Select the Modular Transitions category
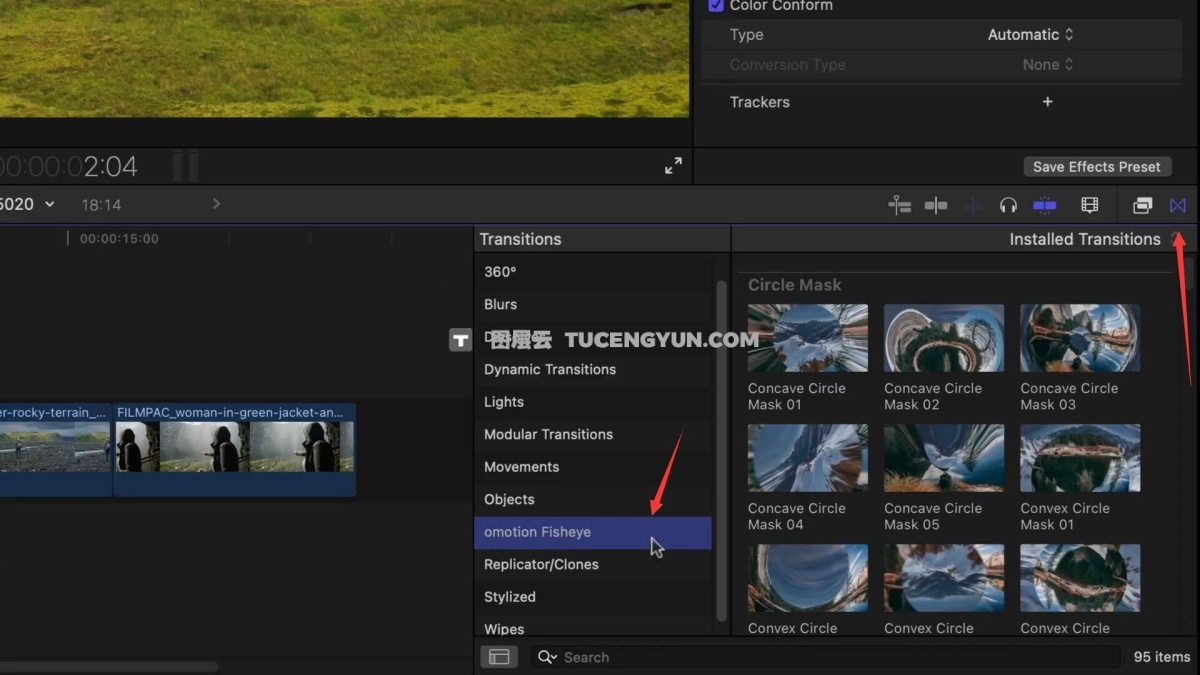The width and height of the screenshot is (1200, 675). (593, 434)
